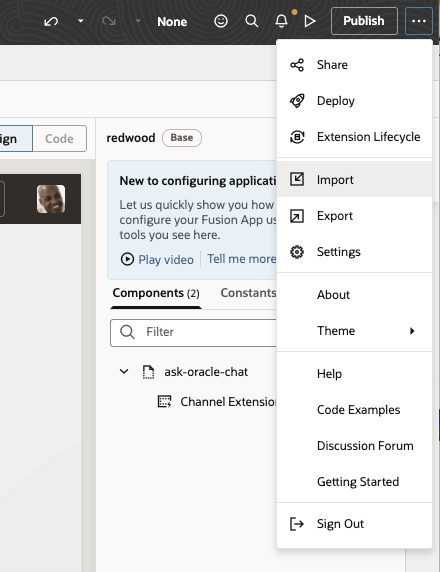This screenshot has width=440, height=572.
Task: Toggle the three-dots overflow menu
Action: point(418,21)
